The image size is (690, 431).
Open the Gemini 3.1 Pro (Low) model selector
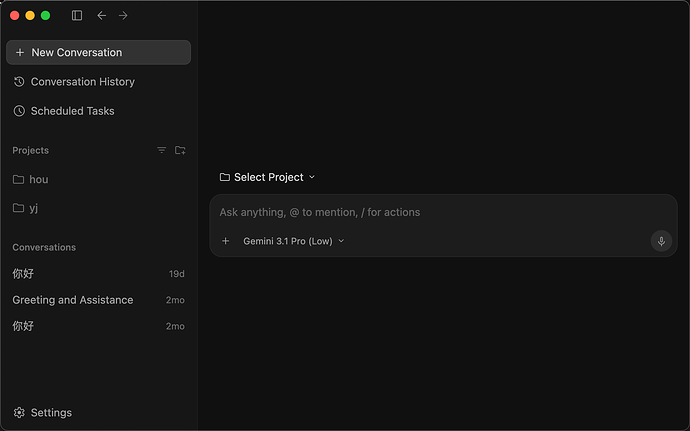coord(294,241)
